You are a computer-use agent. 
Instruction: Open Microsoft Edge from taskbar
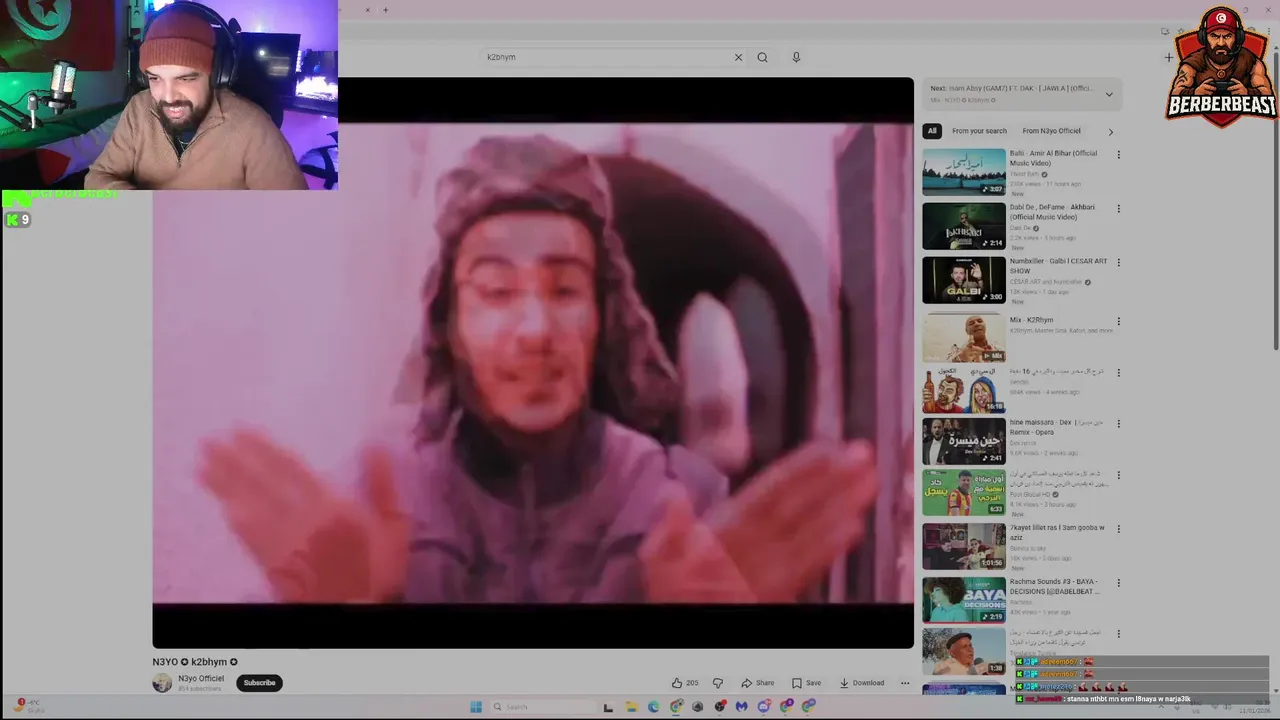[x=653, y=707]
